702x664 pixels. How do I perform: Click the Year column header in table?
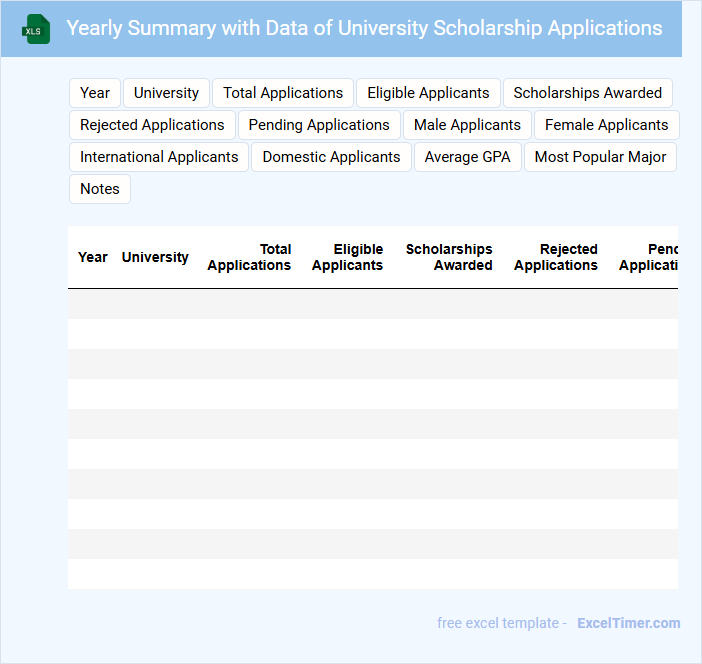click(x=92, y=257)
